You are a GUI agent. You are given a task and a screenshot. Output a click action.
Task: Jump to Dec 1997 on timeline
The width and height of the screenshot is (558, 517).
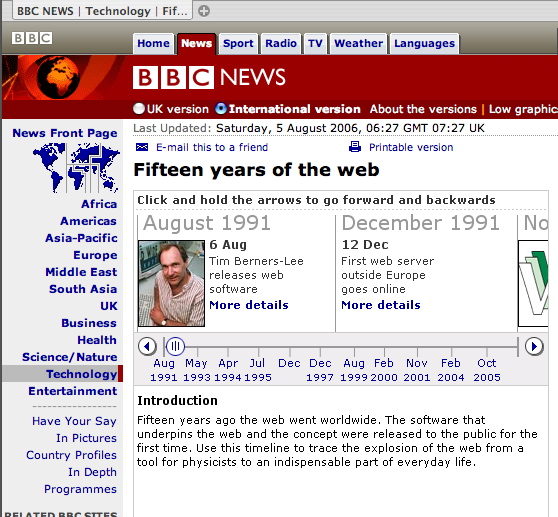(x=320, y=370)
